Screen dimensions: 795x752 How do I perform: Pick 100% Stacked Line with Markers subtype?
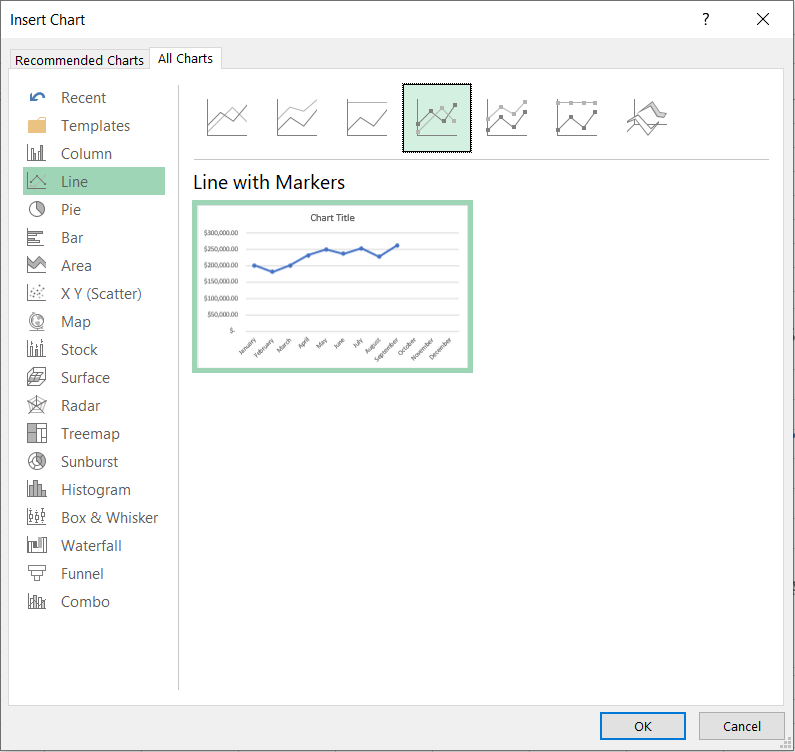pyautogui.click(x=577, y=118)
